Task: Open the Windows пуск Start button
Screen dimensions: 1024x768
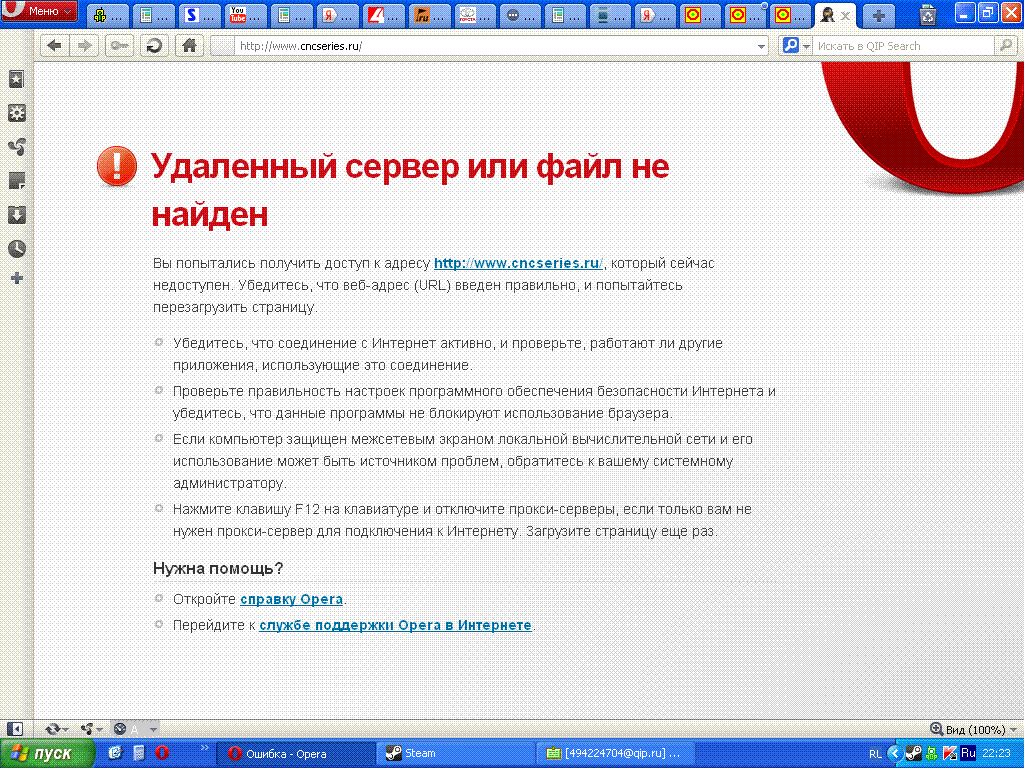Action: [47, 754]
